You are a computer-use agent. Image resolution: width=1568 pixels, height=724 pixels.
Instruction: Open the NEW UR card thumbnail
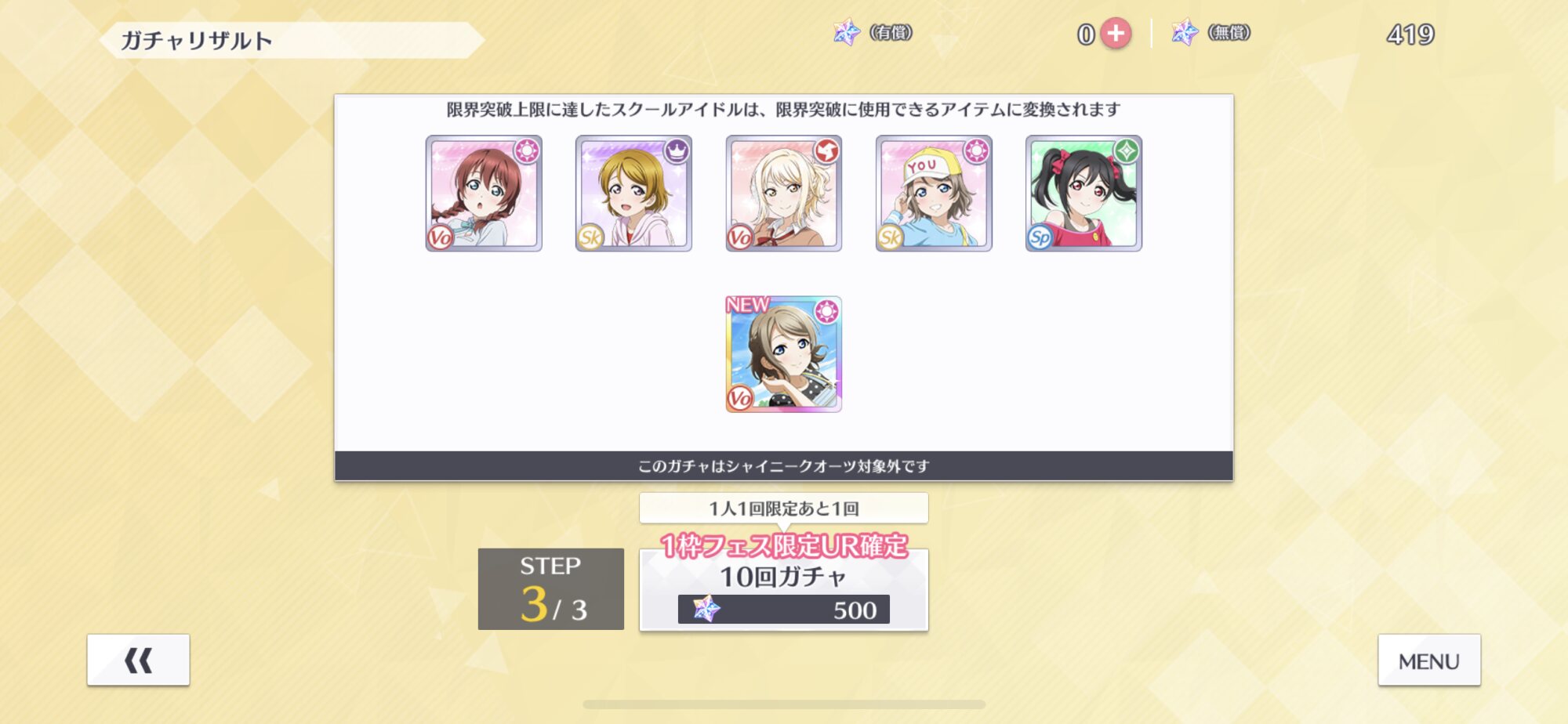coord(784,354)
